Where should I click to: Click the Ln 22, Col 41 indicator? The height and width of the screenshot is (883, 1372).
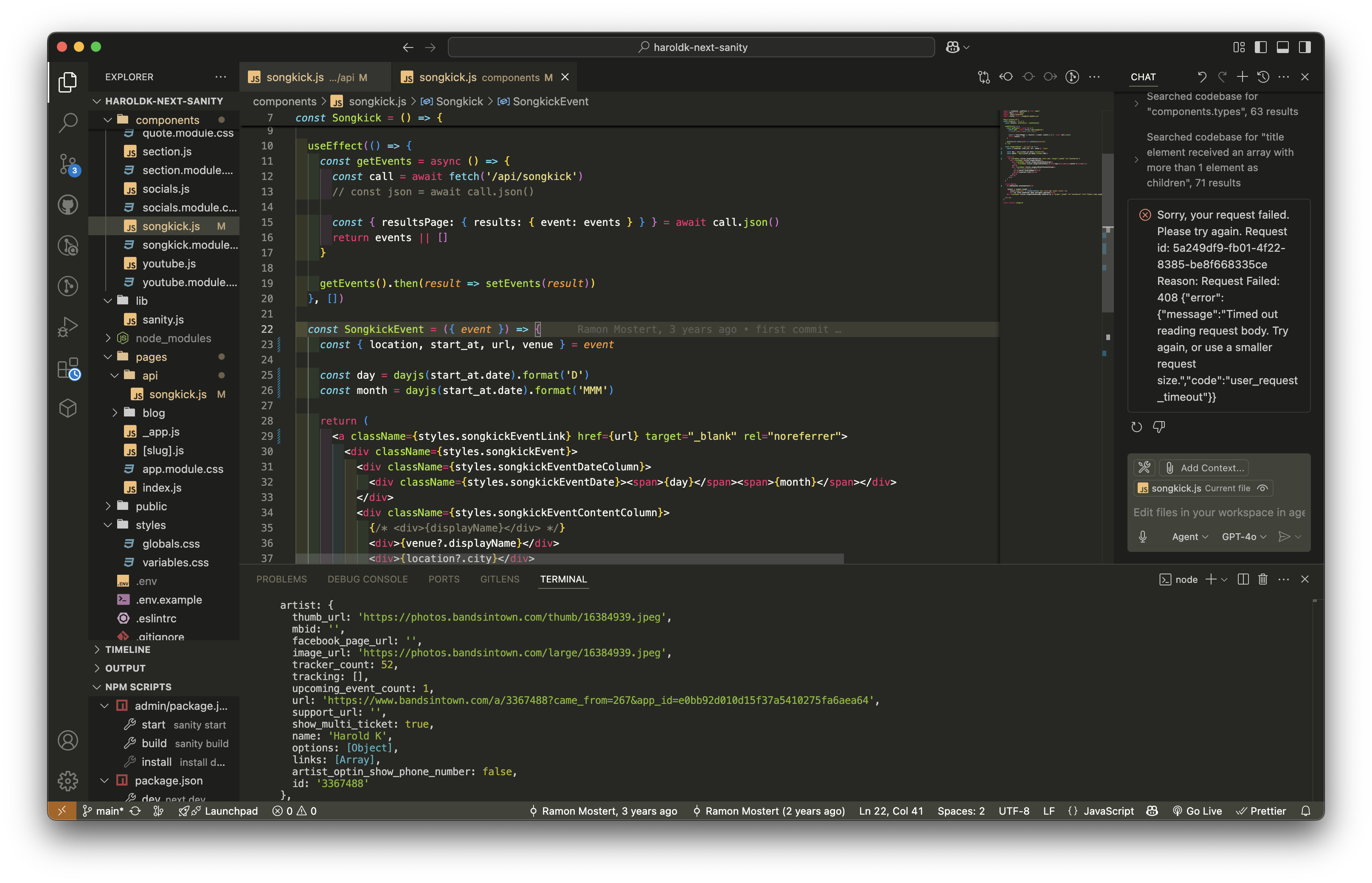(891, 811)
